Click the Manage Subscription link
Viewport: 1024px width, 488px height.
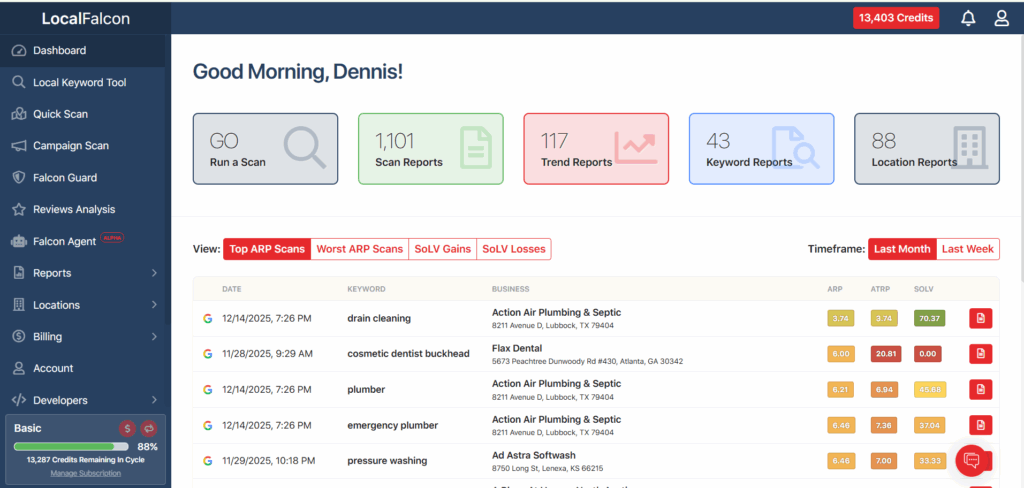(85, 473)
